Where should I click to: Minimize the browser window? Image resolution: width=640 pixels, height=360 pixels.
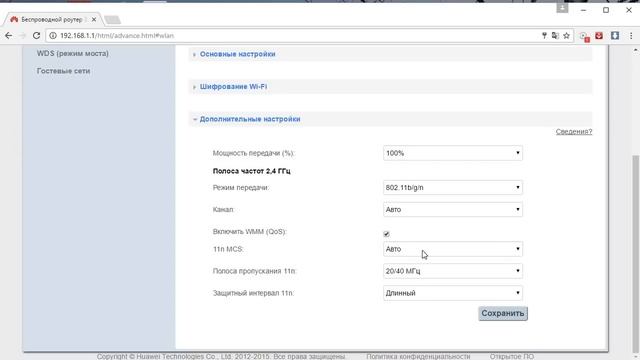[583, 10]
